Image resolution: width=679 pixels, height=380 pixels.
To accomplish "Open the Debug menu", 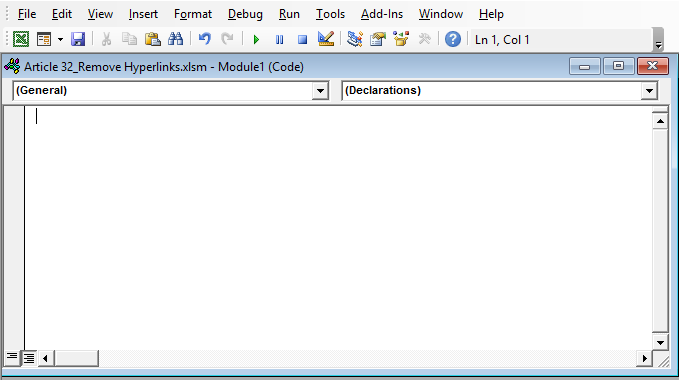I will 245,14.
